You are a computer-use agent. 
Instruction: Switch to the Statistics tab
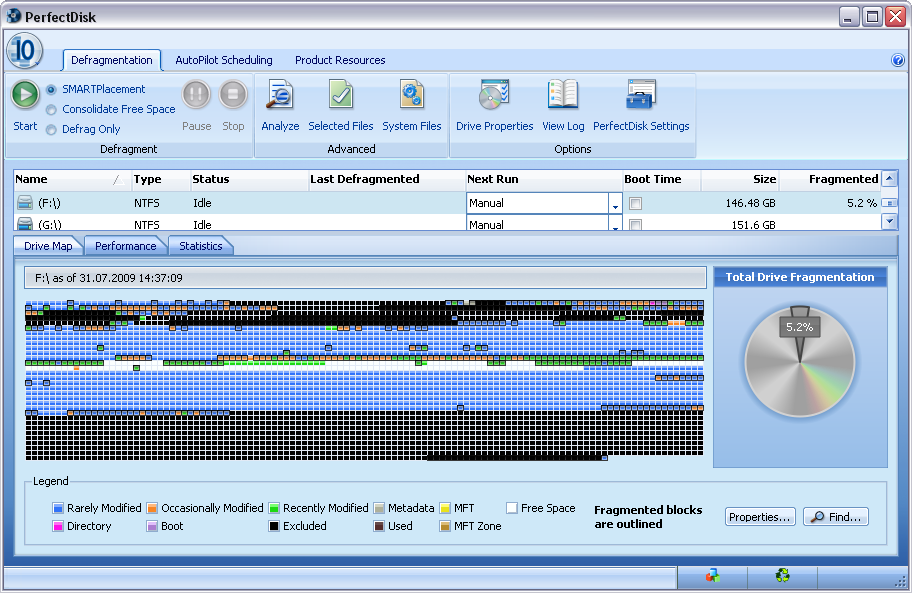pyautogui.click(x=201, y=246)
